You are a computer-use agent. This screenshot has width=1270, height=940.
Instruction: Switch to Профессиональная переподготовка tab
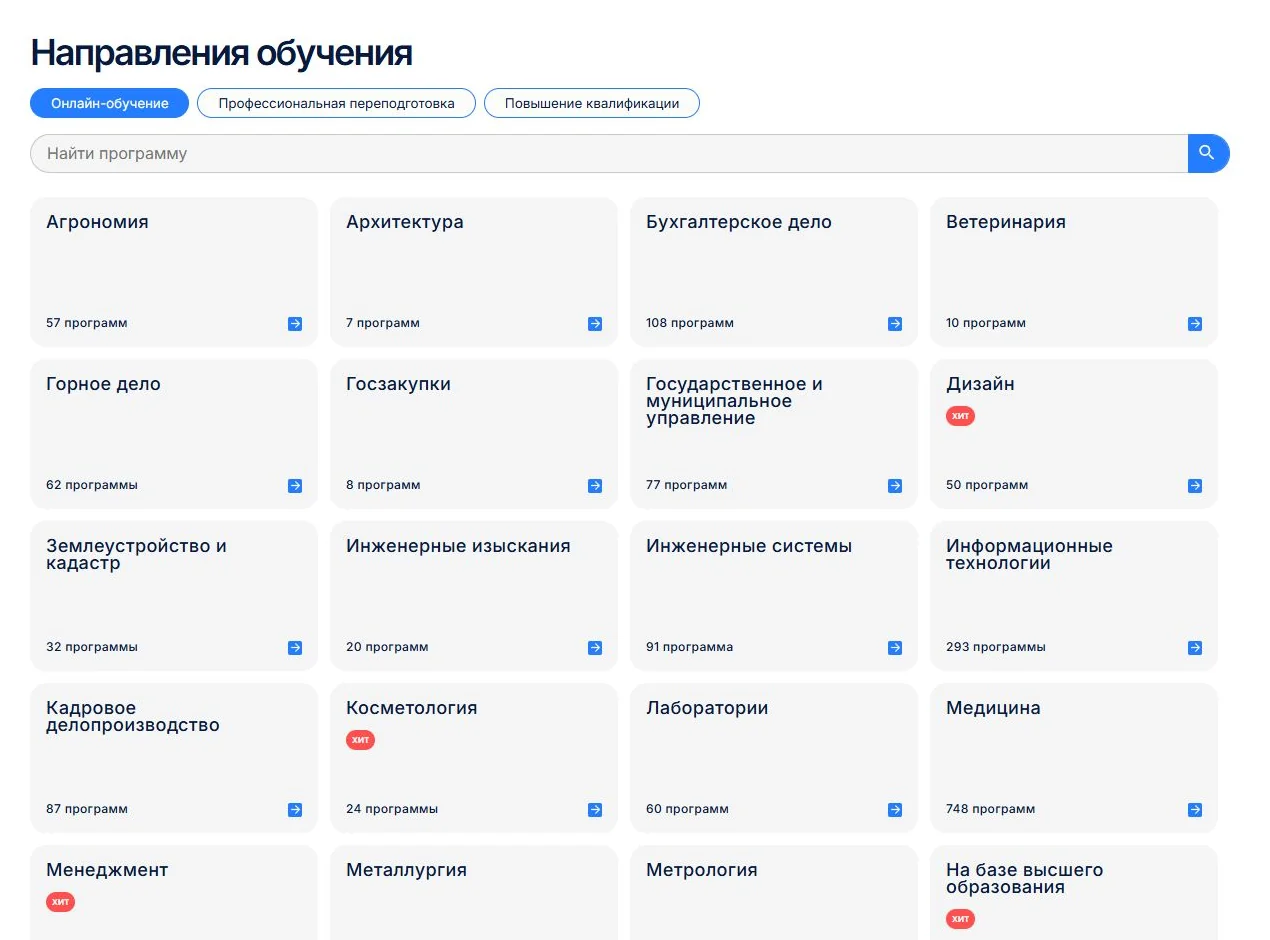pyautogui.click(x=336, y=103)
